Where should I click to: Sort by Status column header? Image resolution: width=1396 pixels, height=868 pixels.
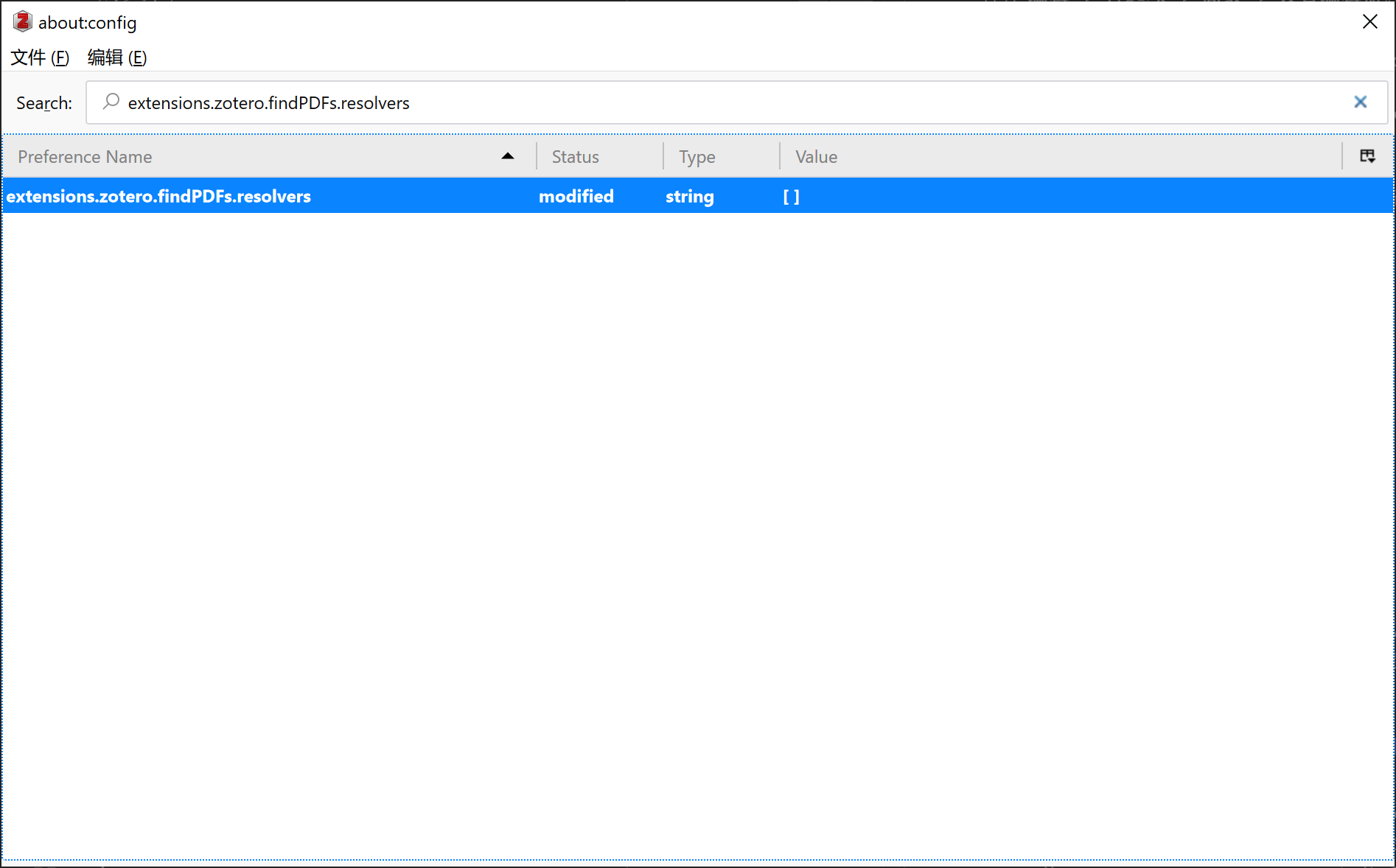[600, 156]
